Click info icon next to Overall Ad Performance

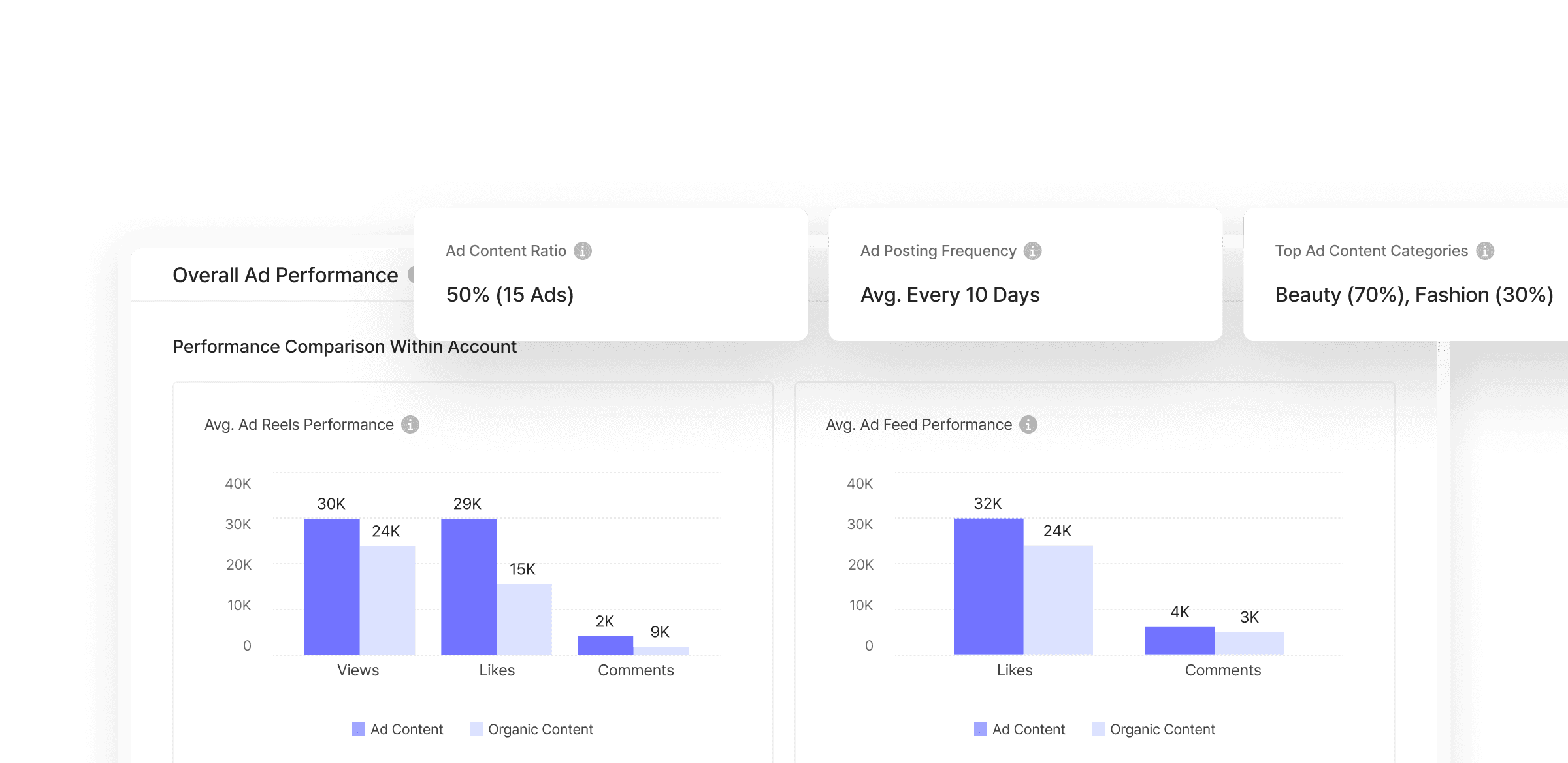411,275
